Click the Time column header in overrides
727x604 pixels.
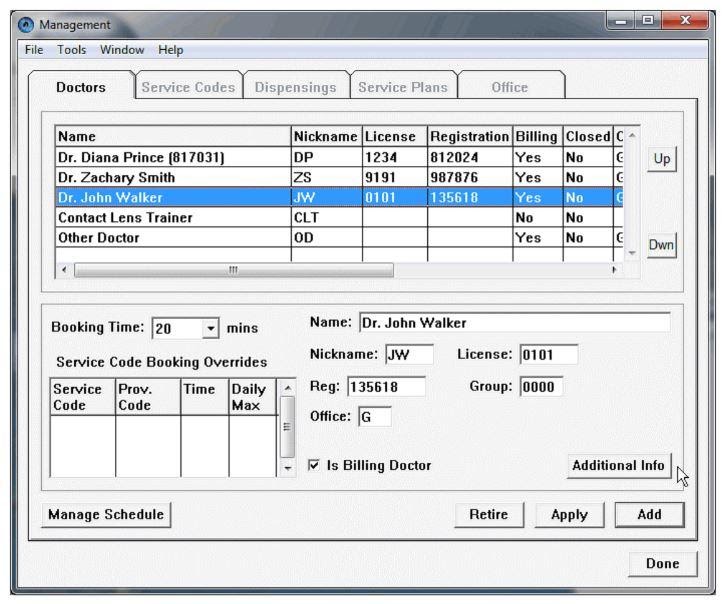(x=204, y=397)
